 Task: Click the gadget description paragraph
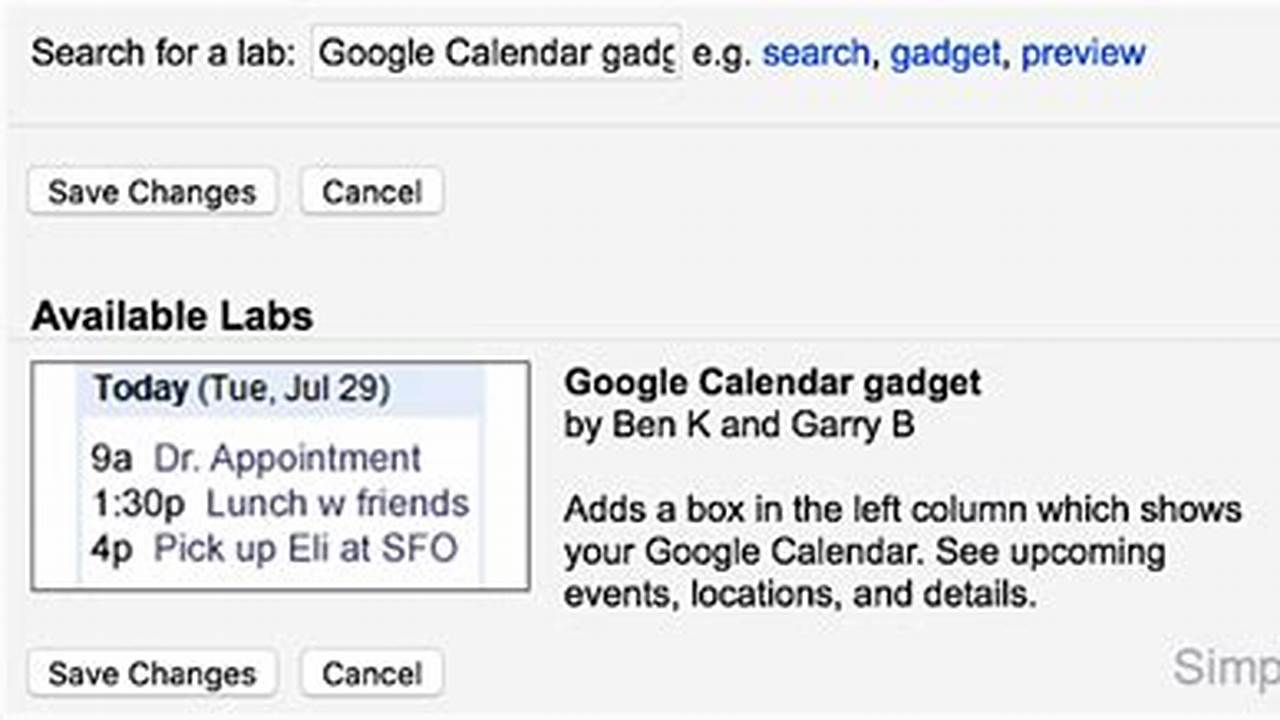pos(900,551)
